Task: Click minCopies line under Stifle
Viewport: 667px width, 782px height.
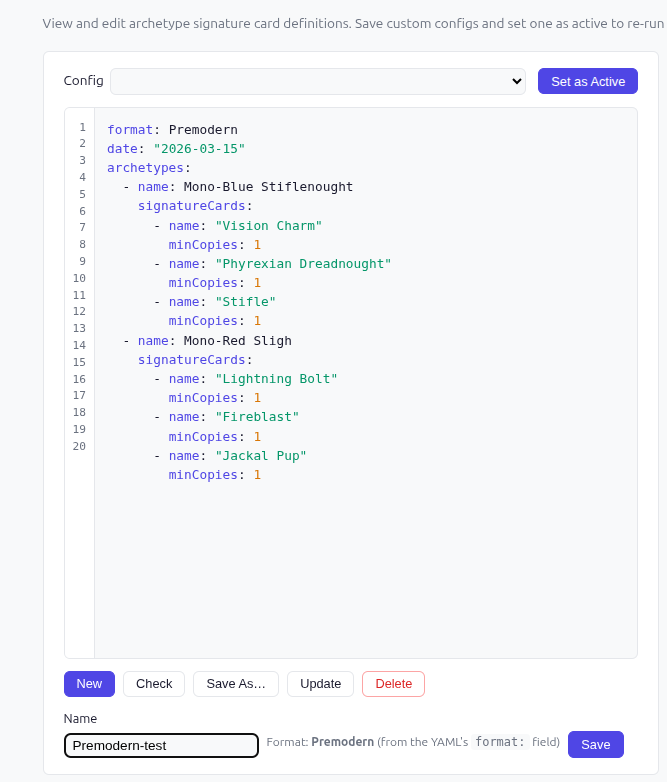Action: [215, 321]
